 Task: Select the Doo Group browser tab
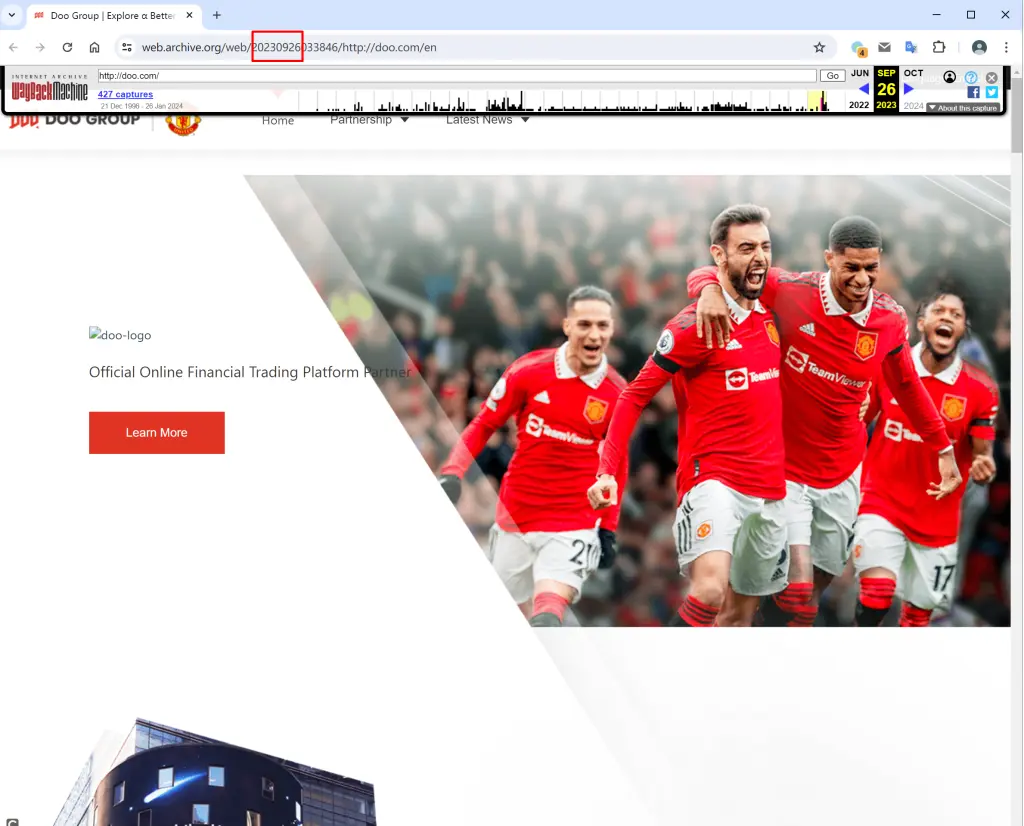pyautogui.click(x=114, y=15)
